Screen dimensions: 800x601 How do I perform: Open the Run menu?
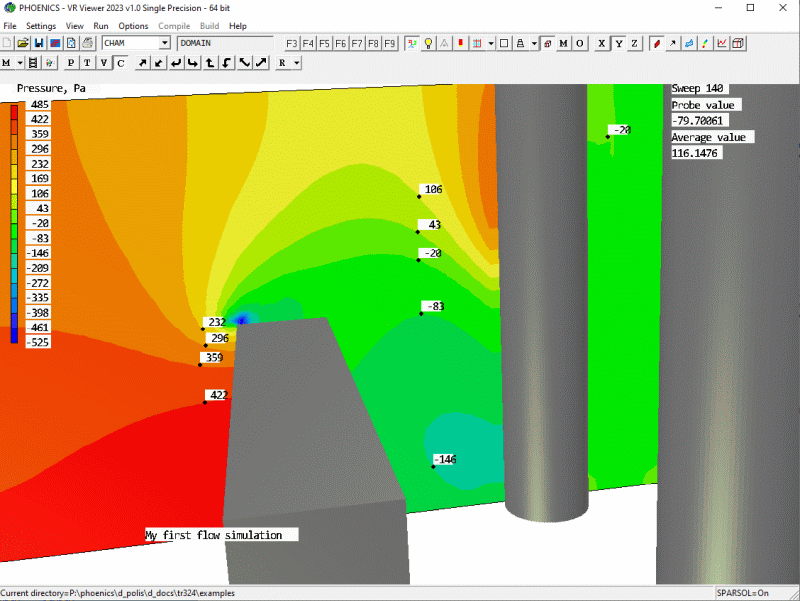click(x=101, y=25)
